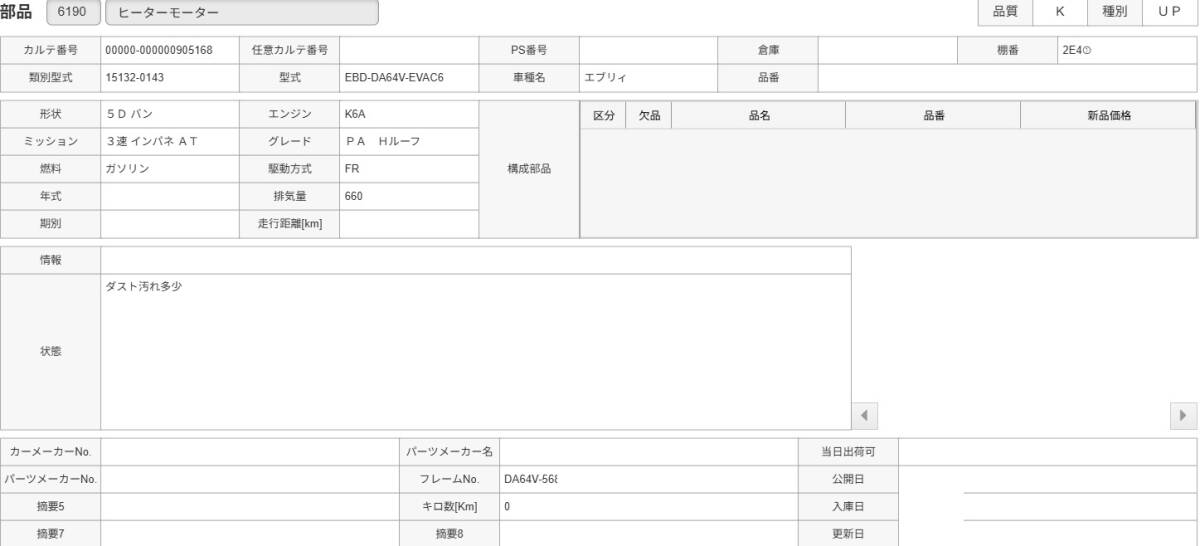Click the empty 倉庫 field

click(887, 50)
